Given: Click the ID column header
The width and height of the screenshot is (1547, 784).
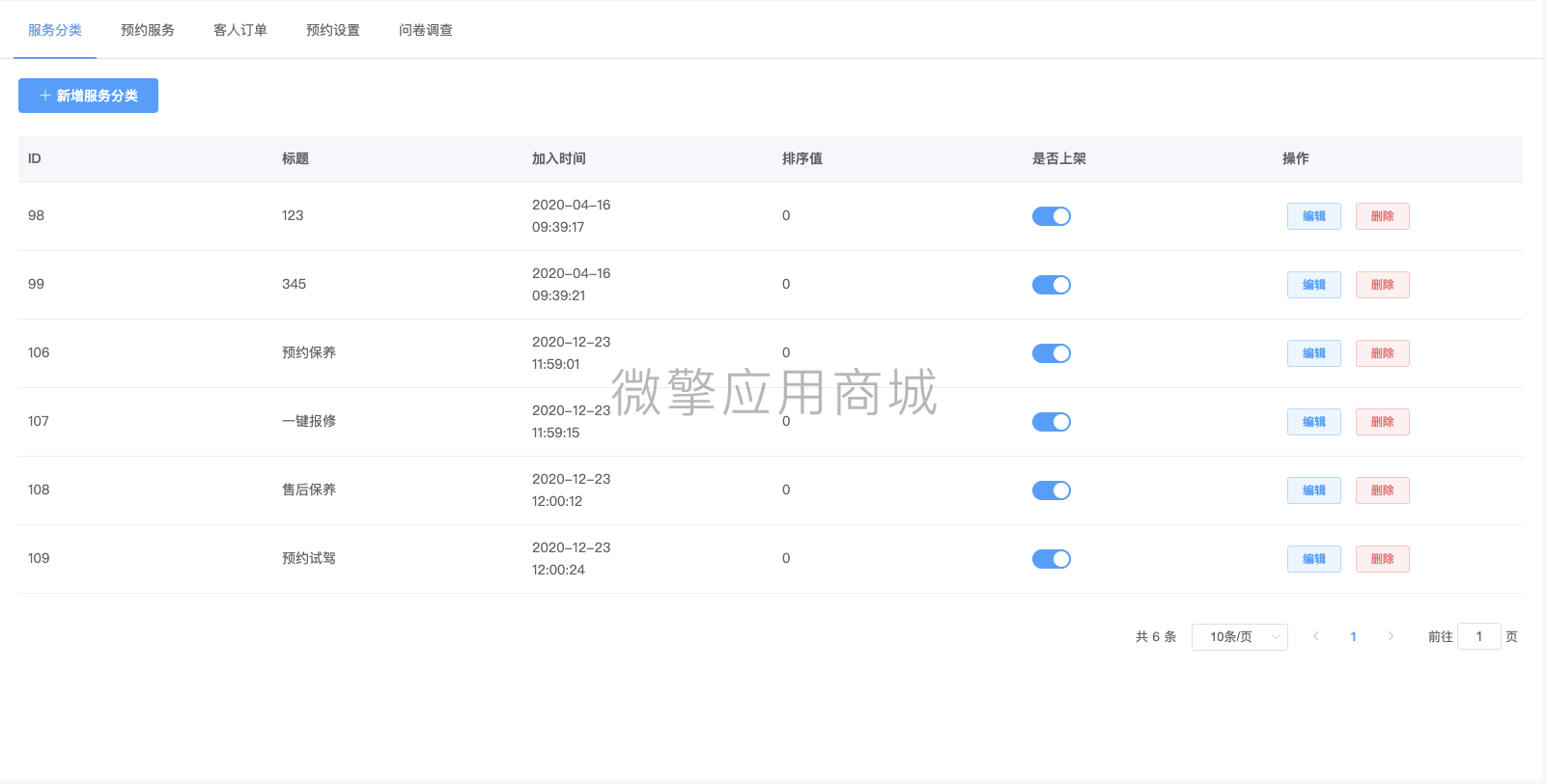Looking at the screenshot, I should [35, 158].
